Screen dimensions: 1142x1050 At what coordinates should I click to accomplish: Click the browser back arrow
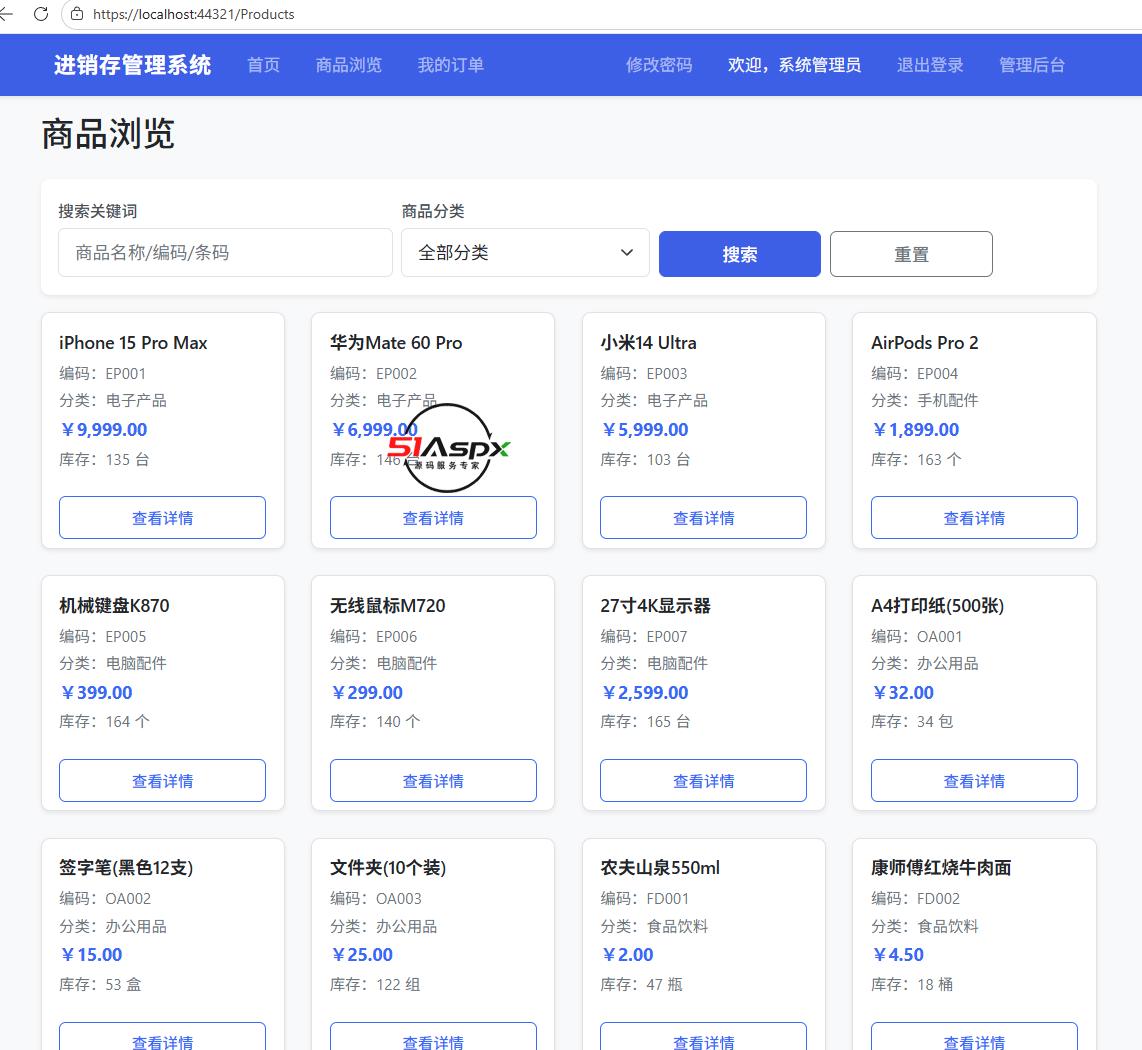[x=7, y=14]
